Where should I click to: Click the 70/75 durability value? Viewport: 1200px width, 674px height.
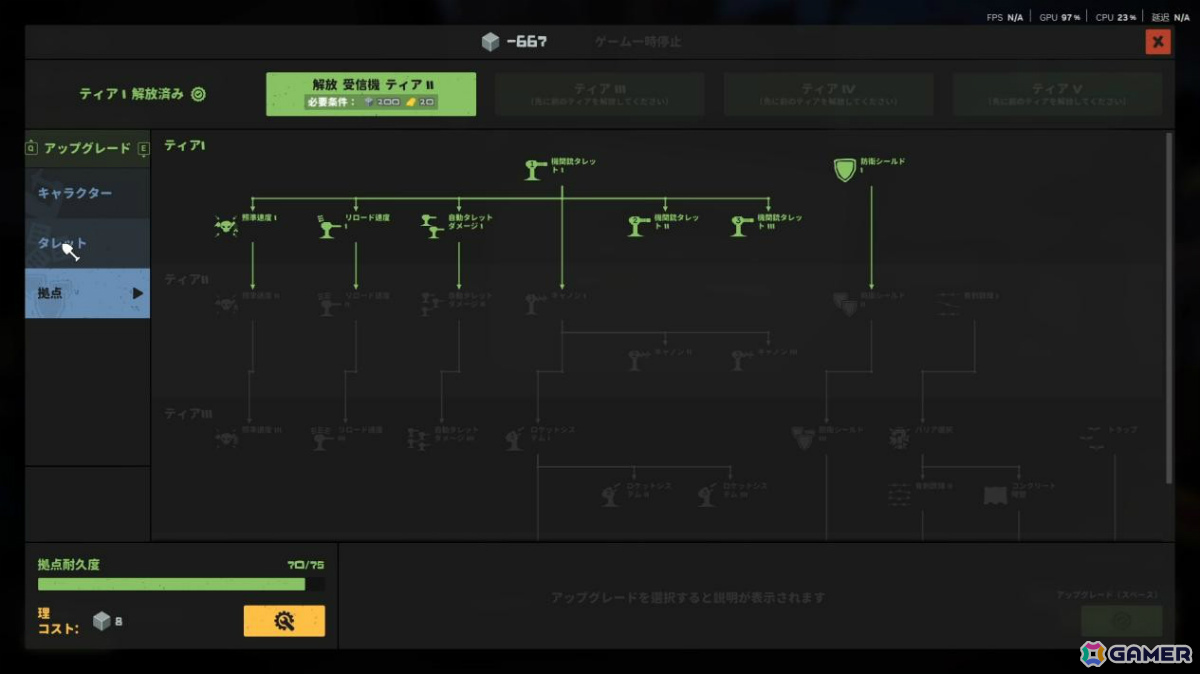305,565
